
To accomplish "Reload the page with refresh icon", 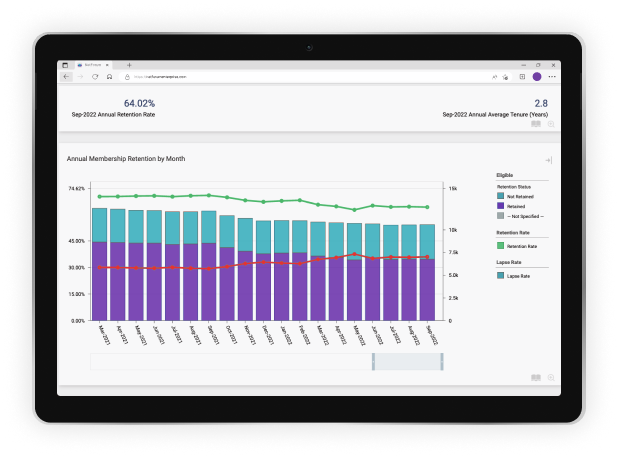I will point(95,77).
